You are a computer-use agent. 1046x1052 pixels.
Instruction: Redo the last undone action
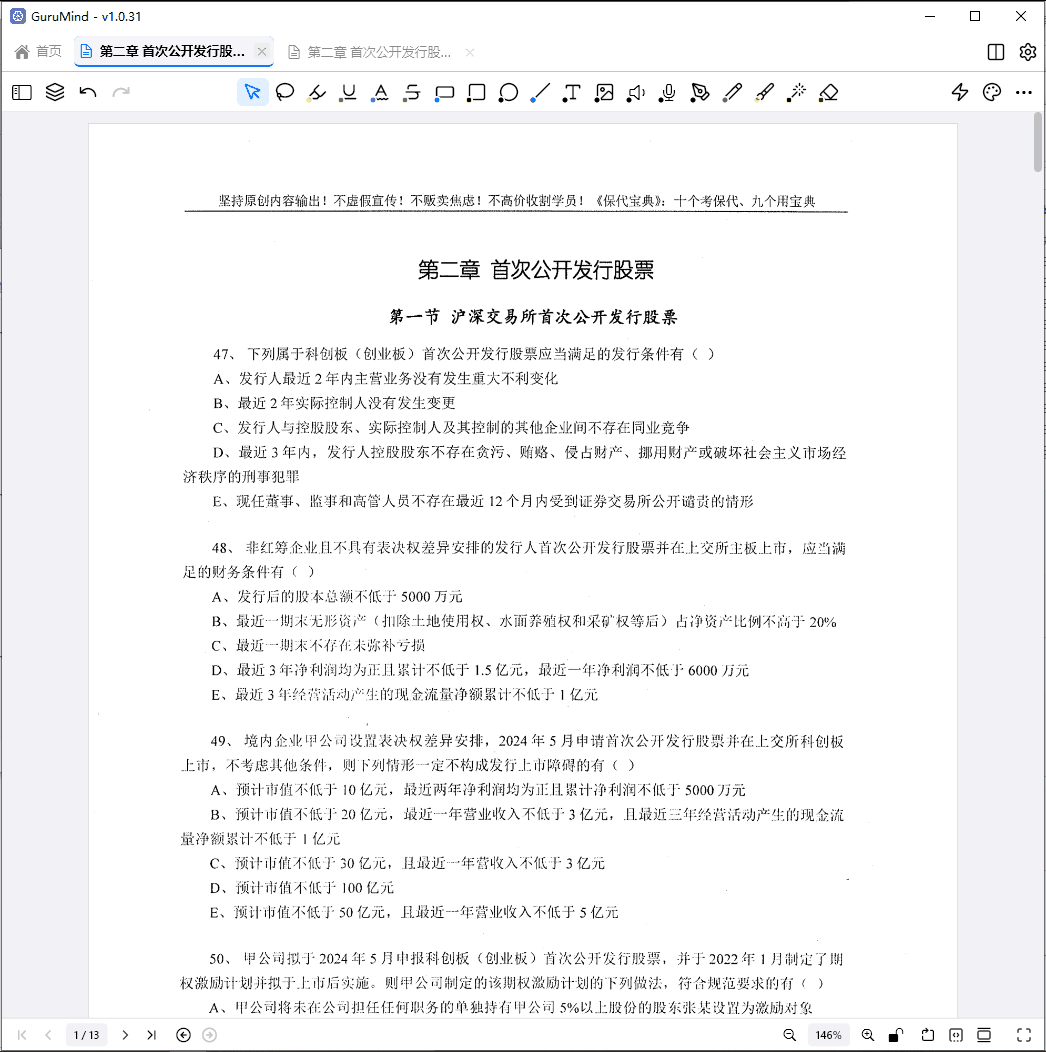pyautogui.click(x=121, y=92)
